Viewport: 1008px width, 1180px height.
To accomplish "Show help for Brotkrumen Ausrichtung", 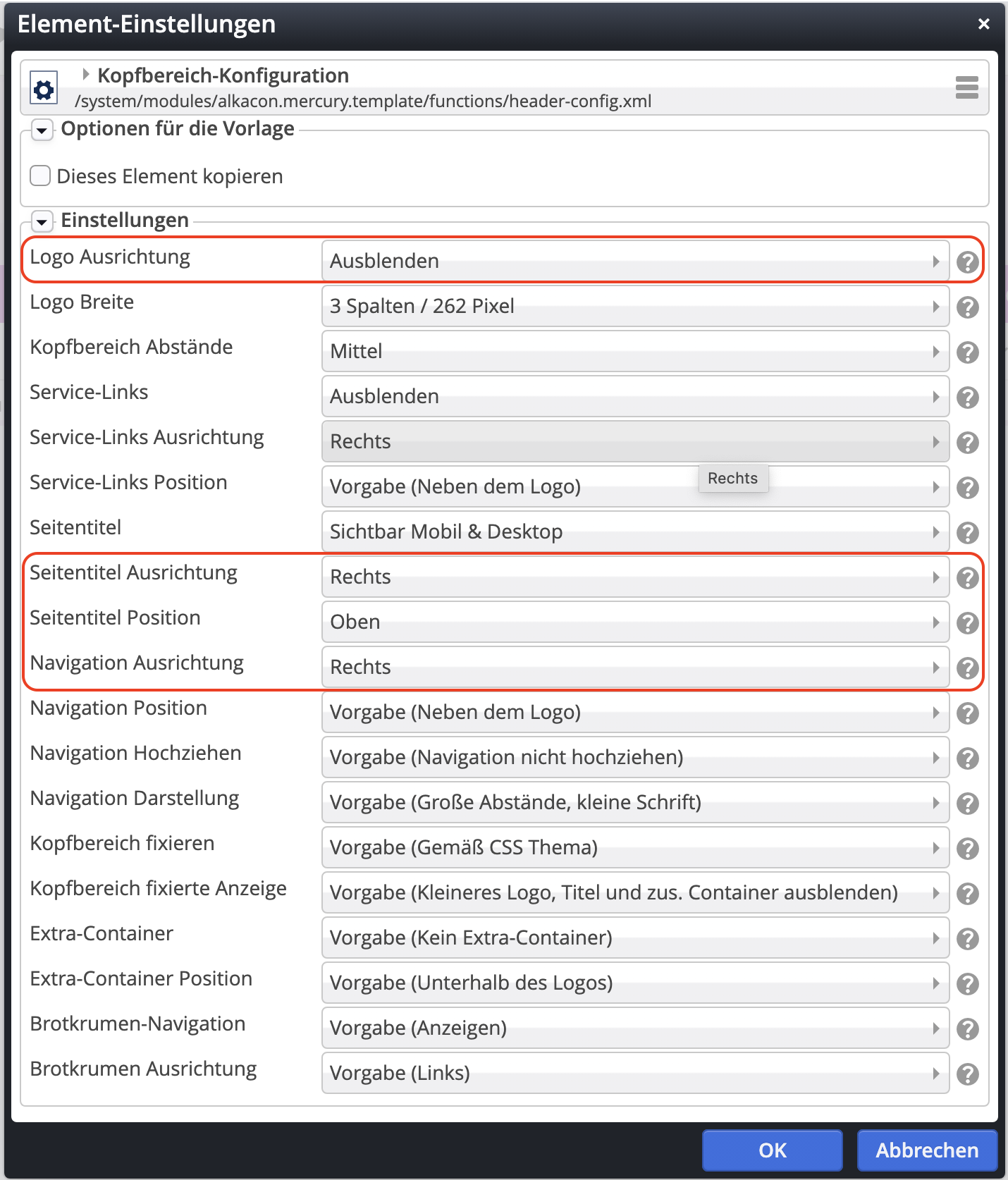I will [x=968, y=1074].
